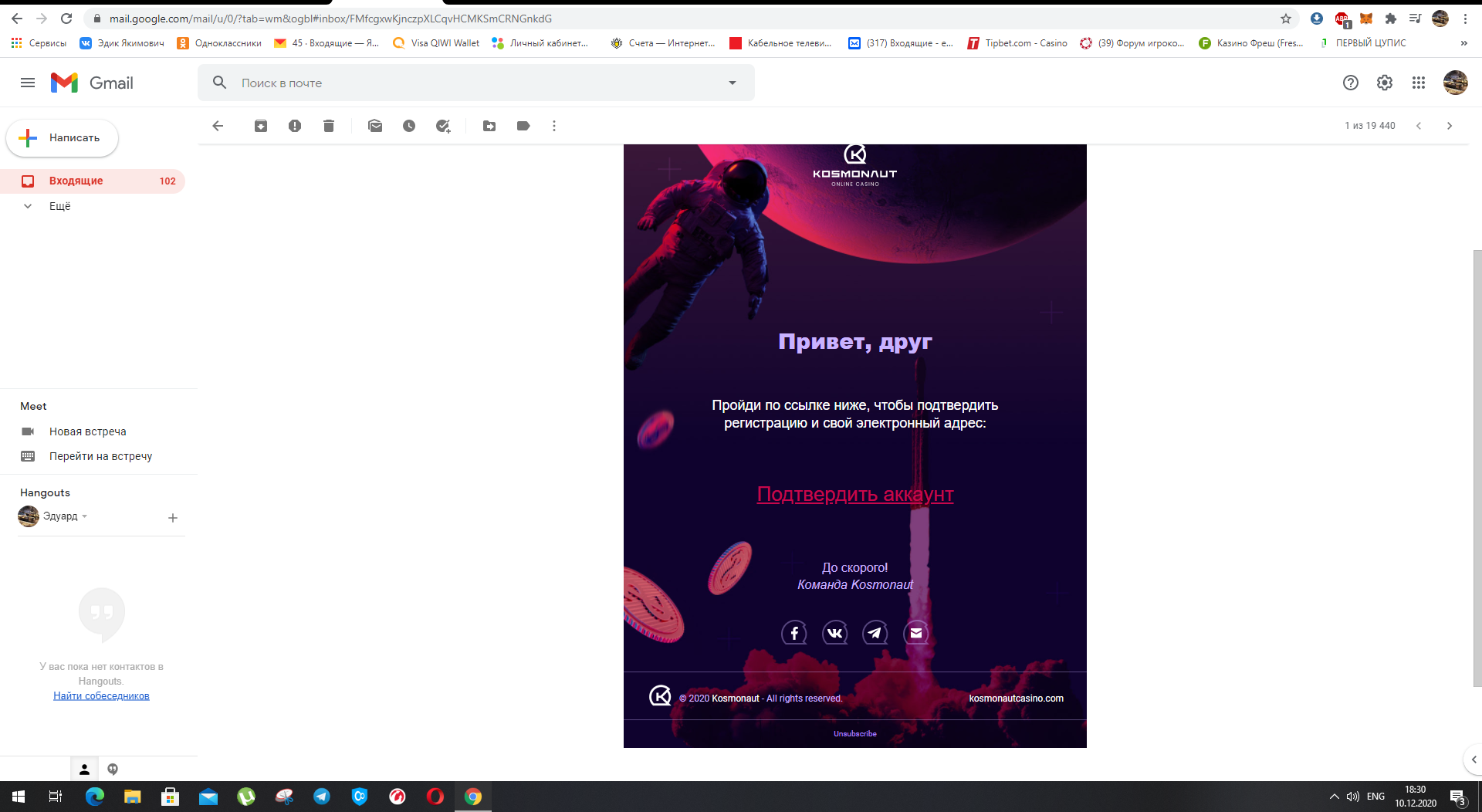Open MetaMask fox extension
Viewport: 1482px width, 812px height.
(x=1366, y=19)
